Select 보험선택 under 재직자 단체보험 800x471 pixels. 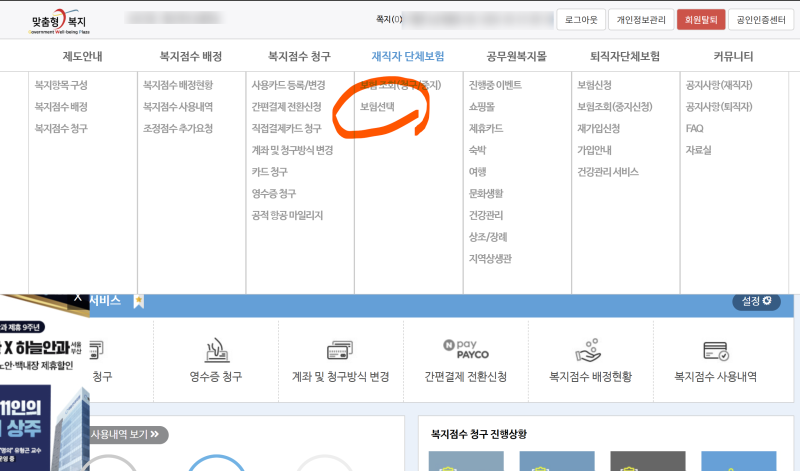click(377, 107)
